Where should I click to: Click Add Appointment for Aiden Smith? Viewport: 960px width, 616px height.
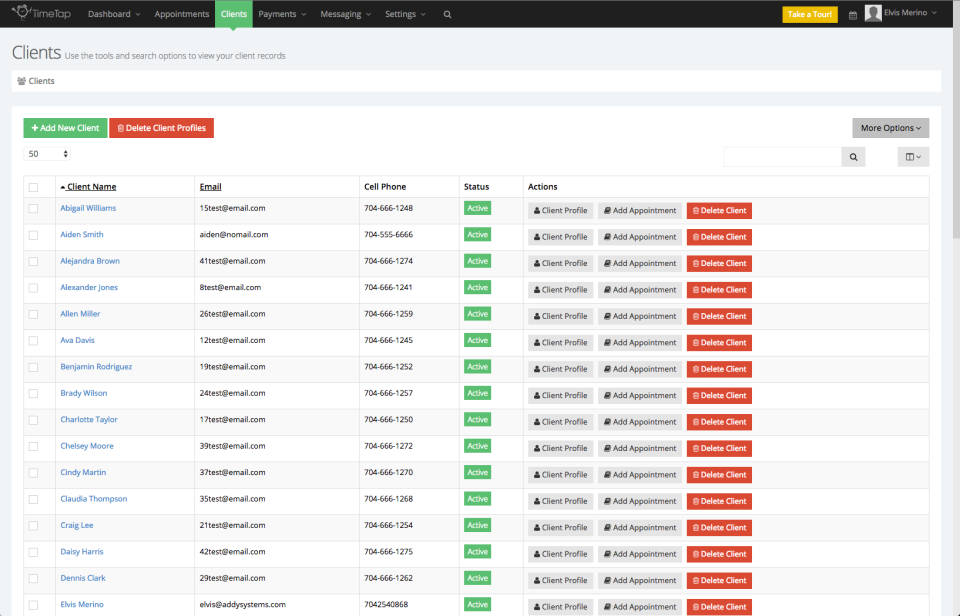click(x=639, y=237)
